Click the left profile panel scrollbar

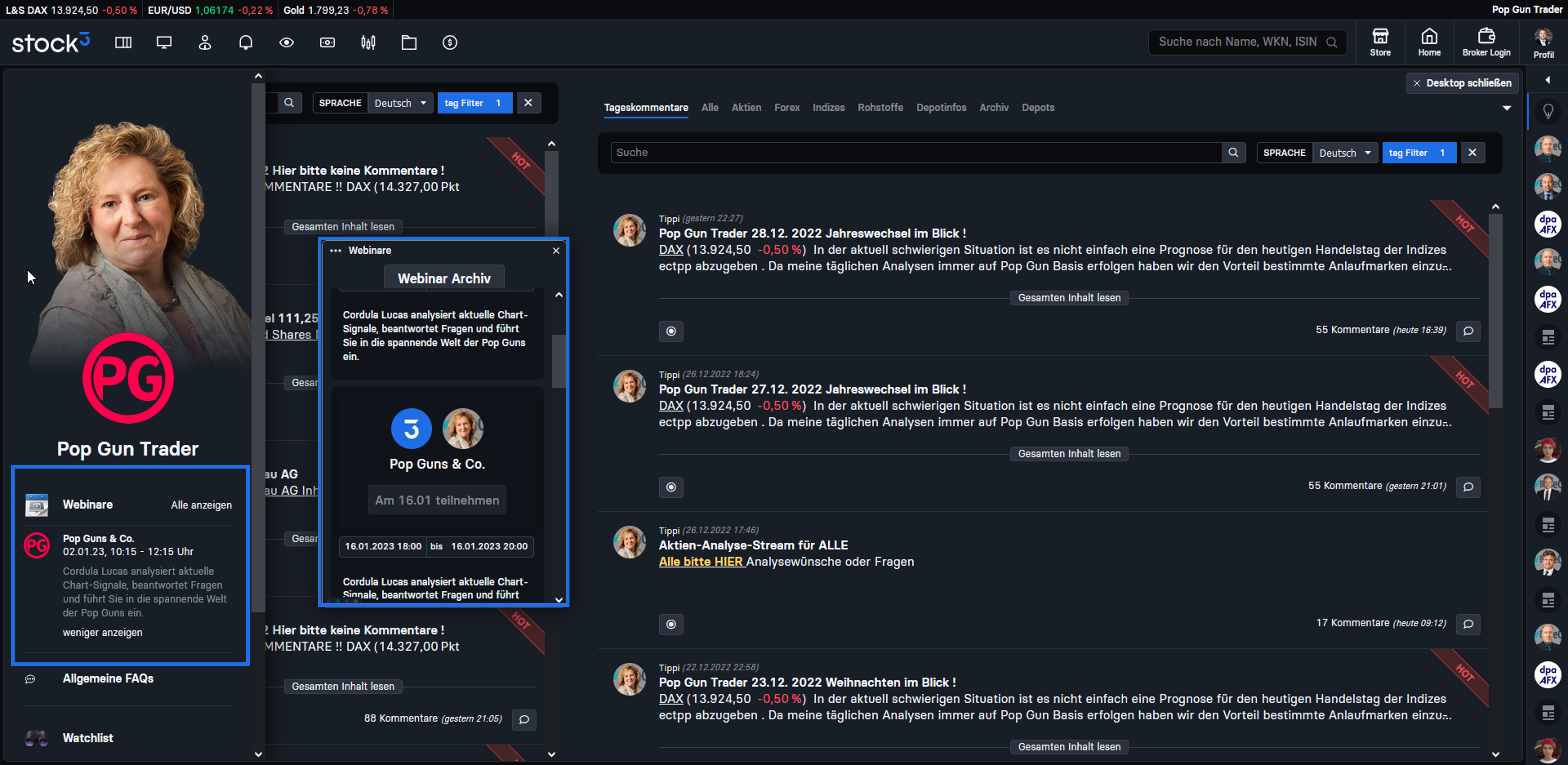[258, 347]
